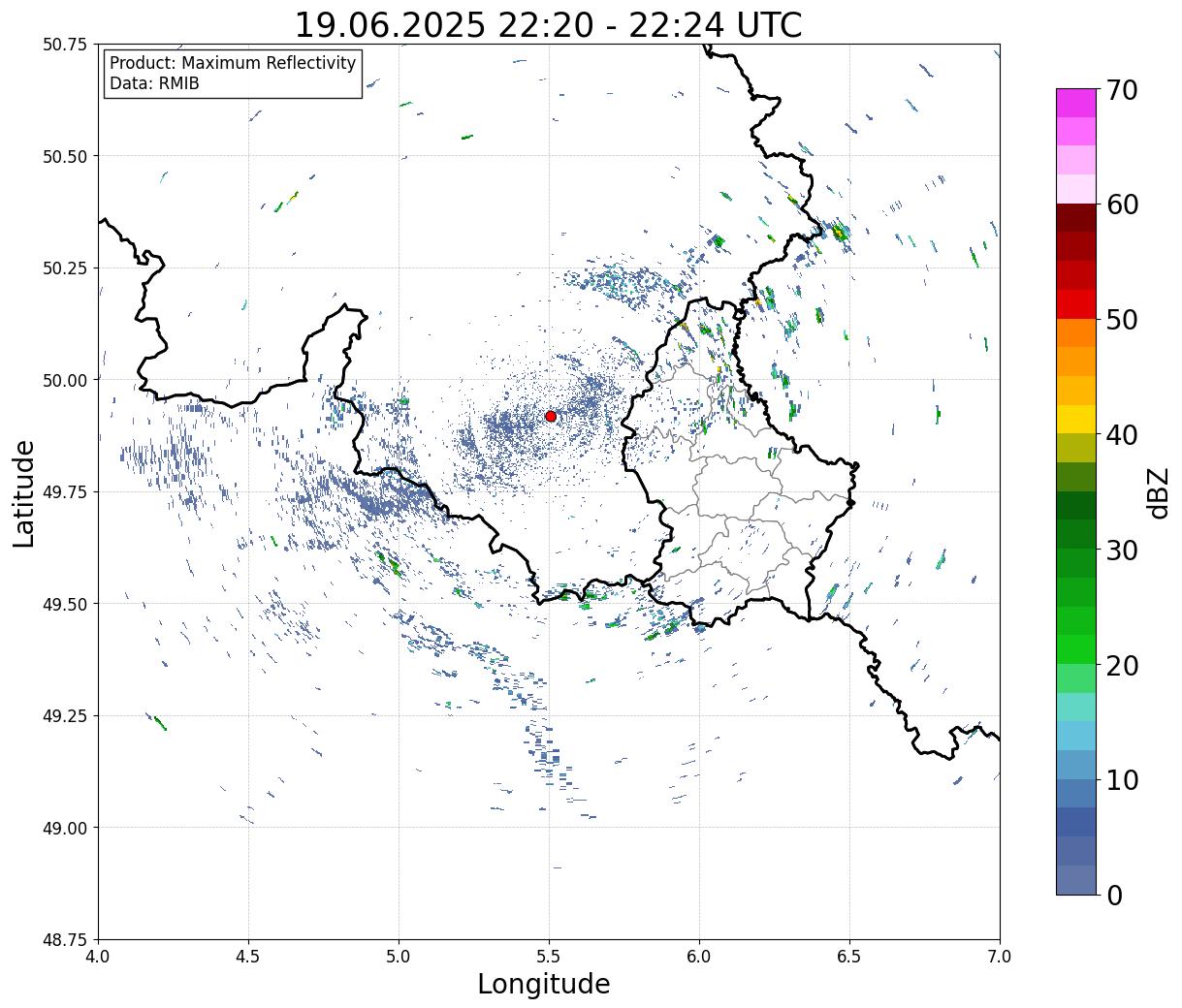The width and height of the screenshot is (1182, 1008).
Task: Click the latitude tick label 49.50
Action: click(x=65, y=604)
